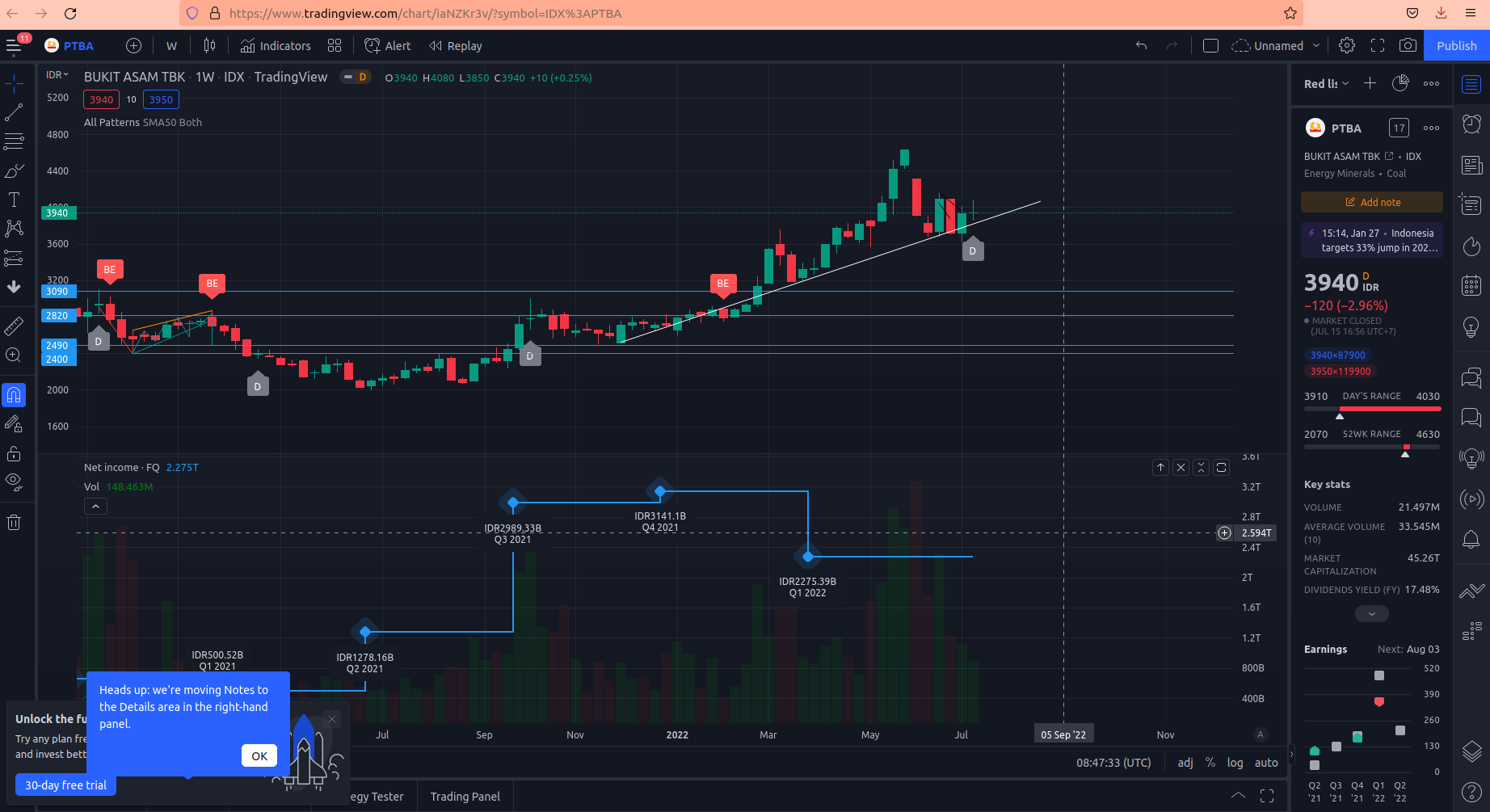1490x812 pixels.
Task: Open the economic calendar panel
Action: 1471,285
